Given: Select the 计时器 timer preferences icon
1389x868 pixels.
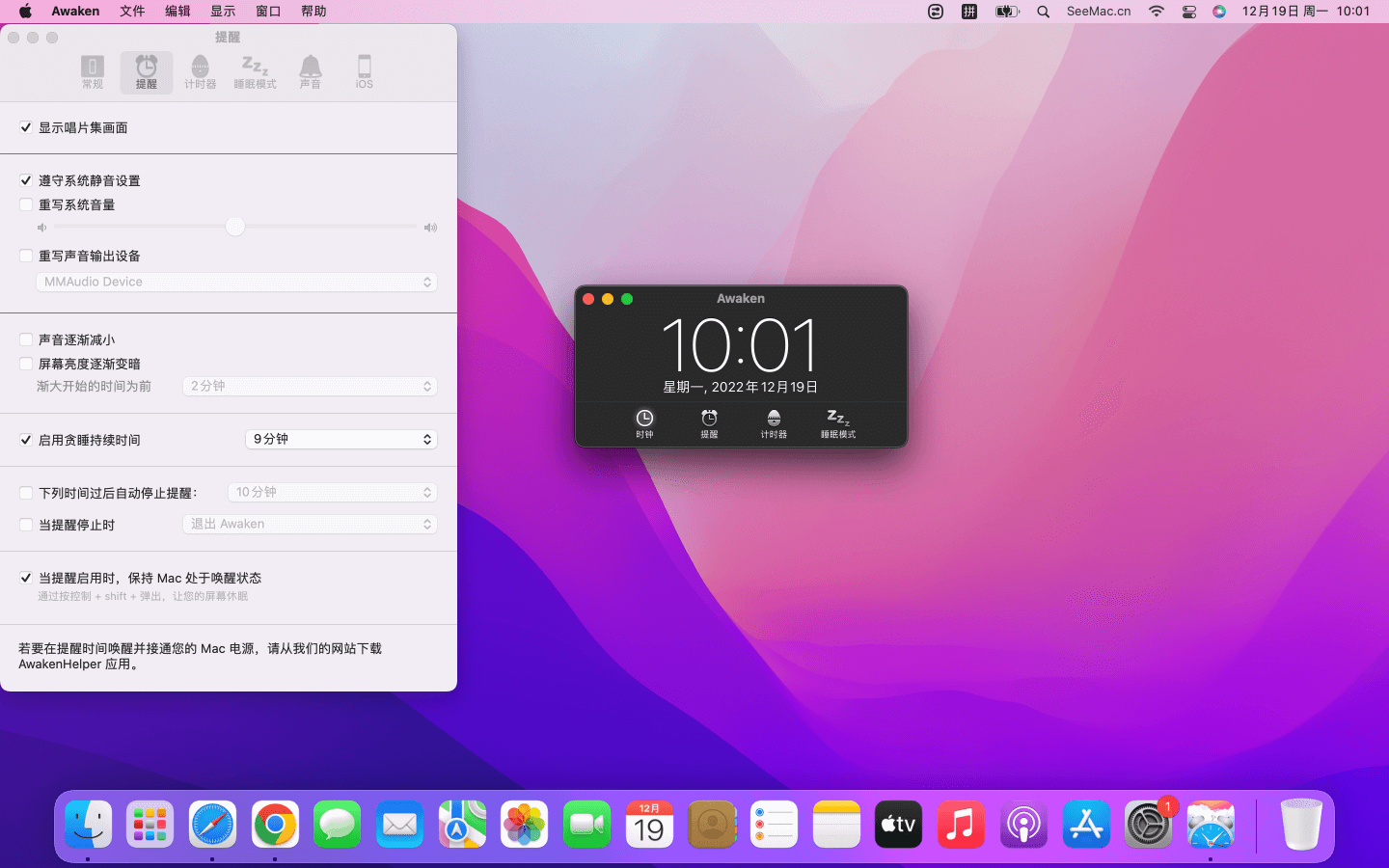Looking at the screenshot, I should coord(200,72).
